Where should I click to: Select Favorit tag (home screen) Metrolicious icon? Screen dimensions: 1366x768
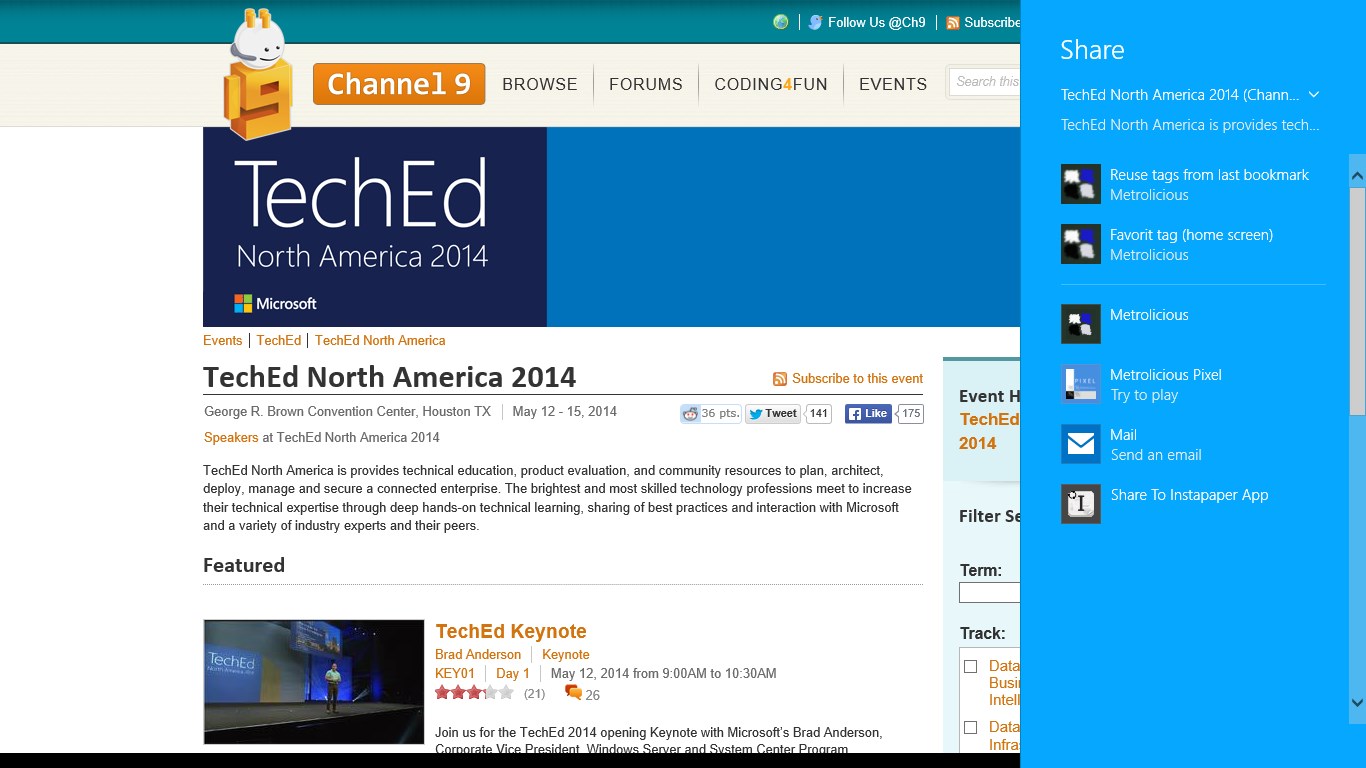click(x=1081, y=244)
